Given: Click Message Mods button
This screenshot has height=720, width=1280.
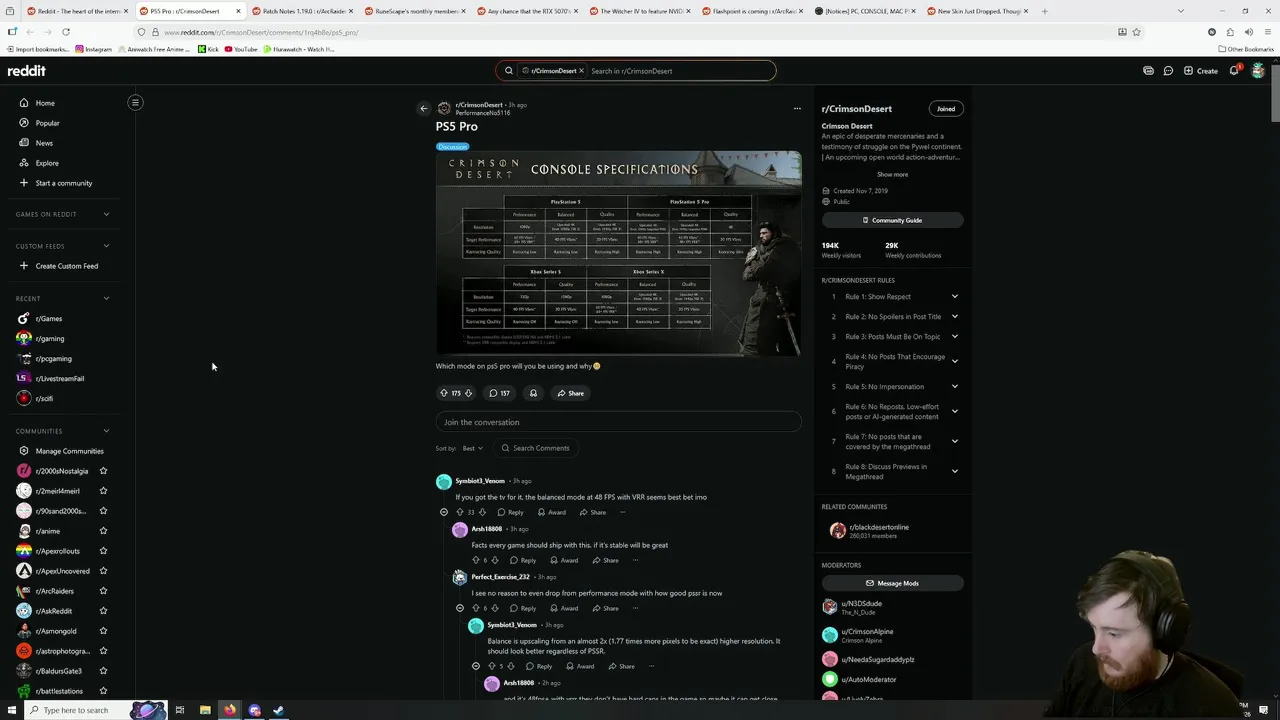Looking at the screenshot, I should pos(893,583).
